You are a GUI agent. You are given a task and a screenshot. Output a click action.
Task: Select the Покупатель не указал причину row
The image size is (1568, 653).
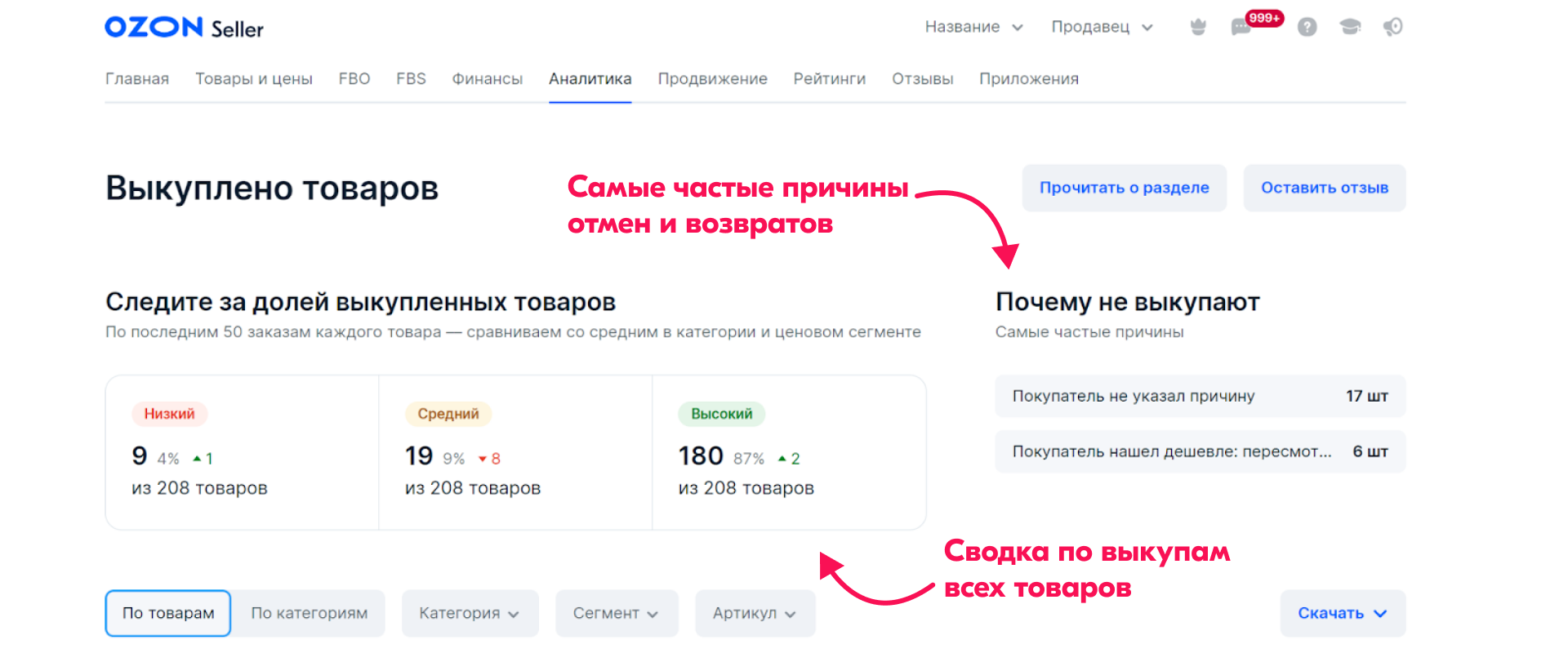1200,396
